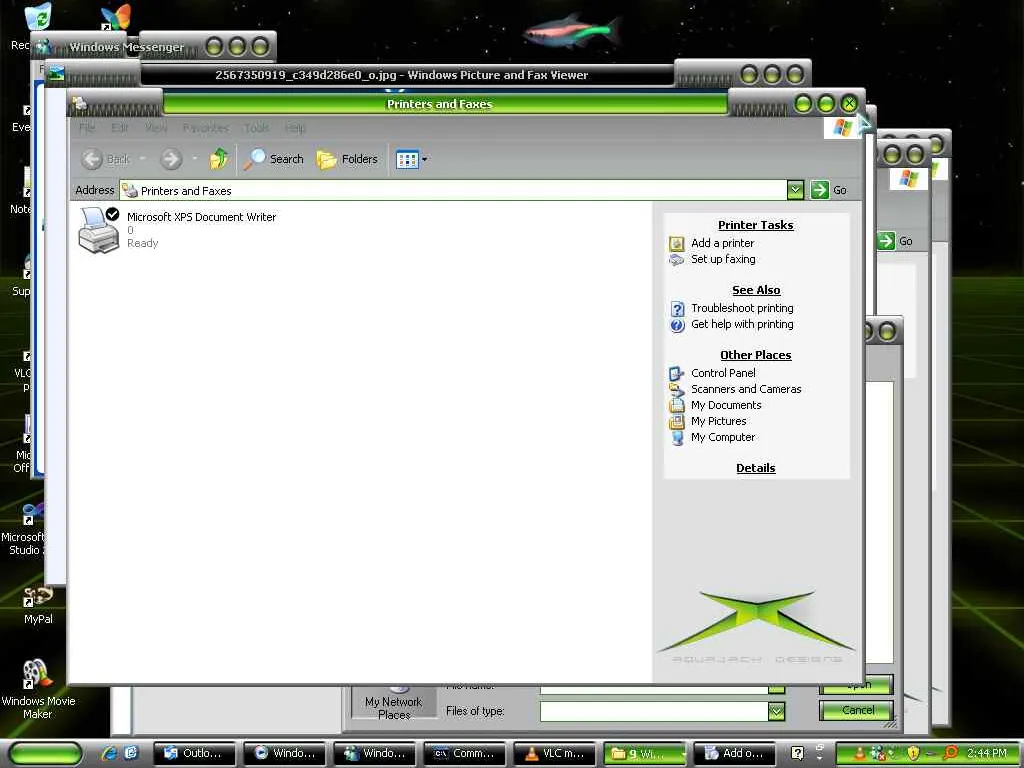Click the Scanners and Cameras icon

tap(677, 389)
